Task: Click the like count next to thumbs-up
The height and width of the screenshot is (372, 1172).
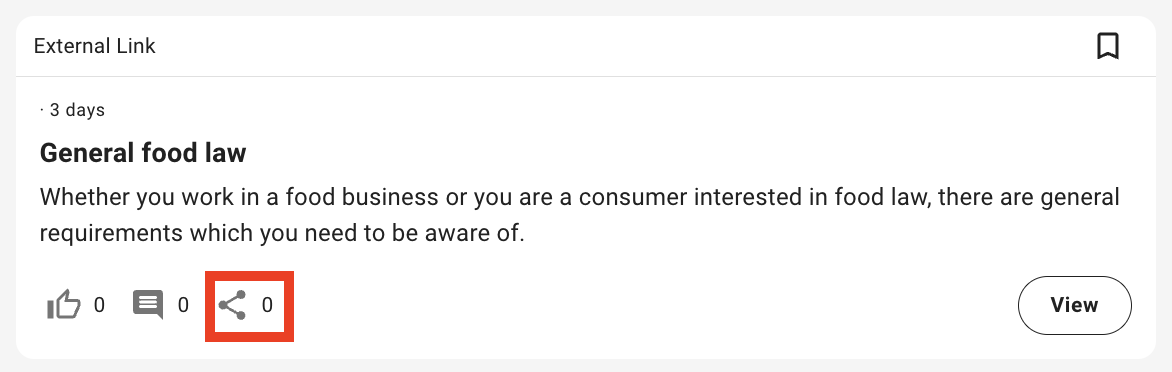Action: coord(99,305)
